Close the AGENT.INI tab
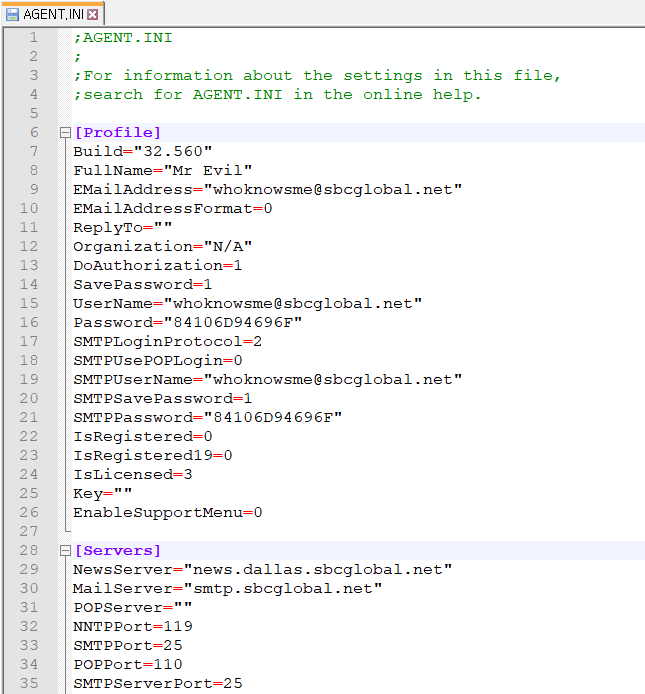This screenshot has width=645, height=694. point(93,15)
